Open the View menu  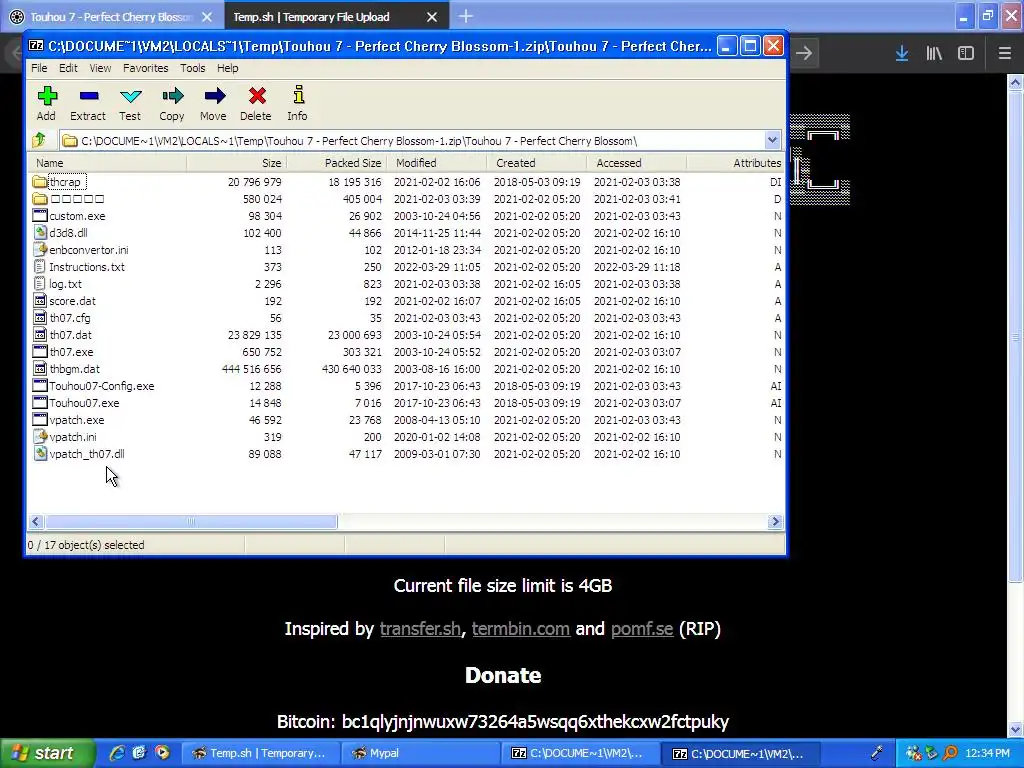pos(100,68)
